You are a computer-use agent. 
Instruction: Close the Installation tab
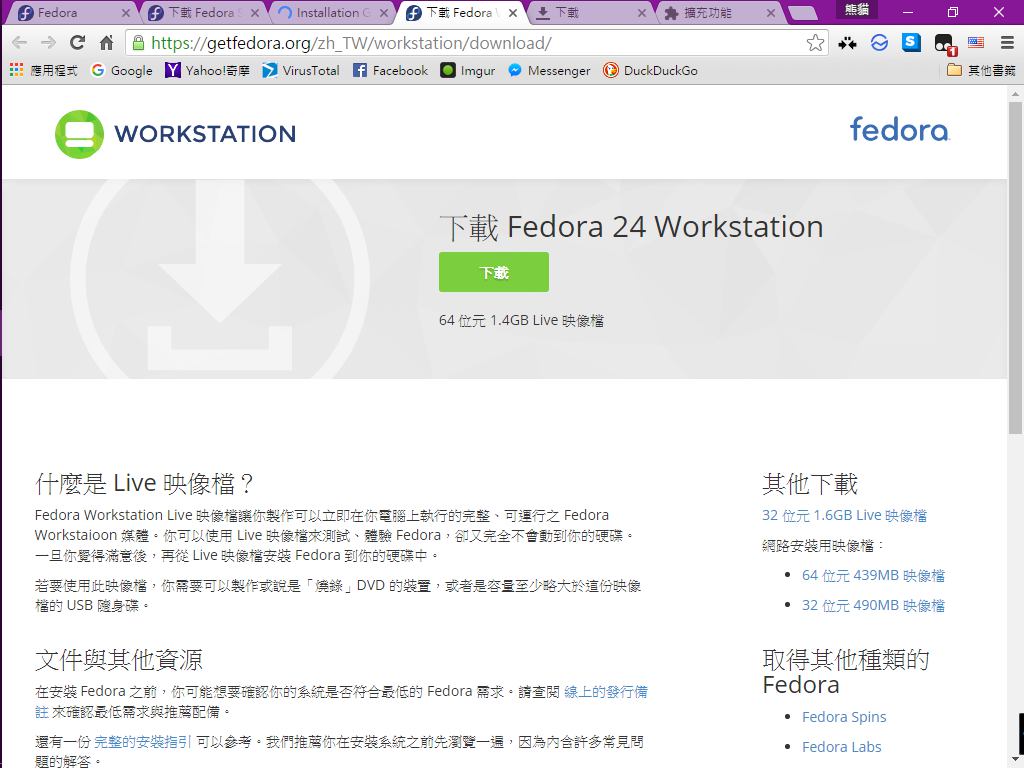pyautogui.click(x=384, y=13)
